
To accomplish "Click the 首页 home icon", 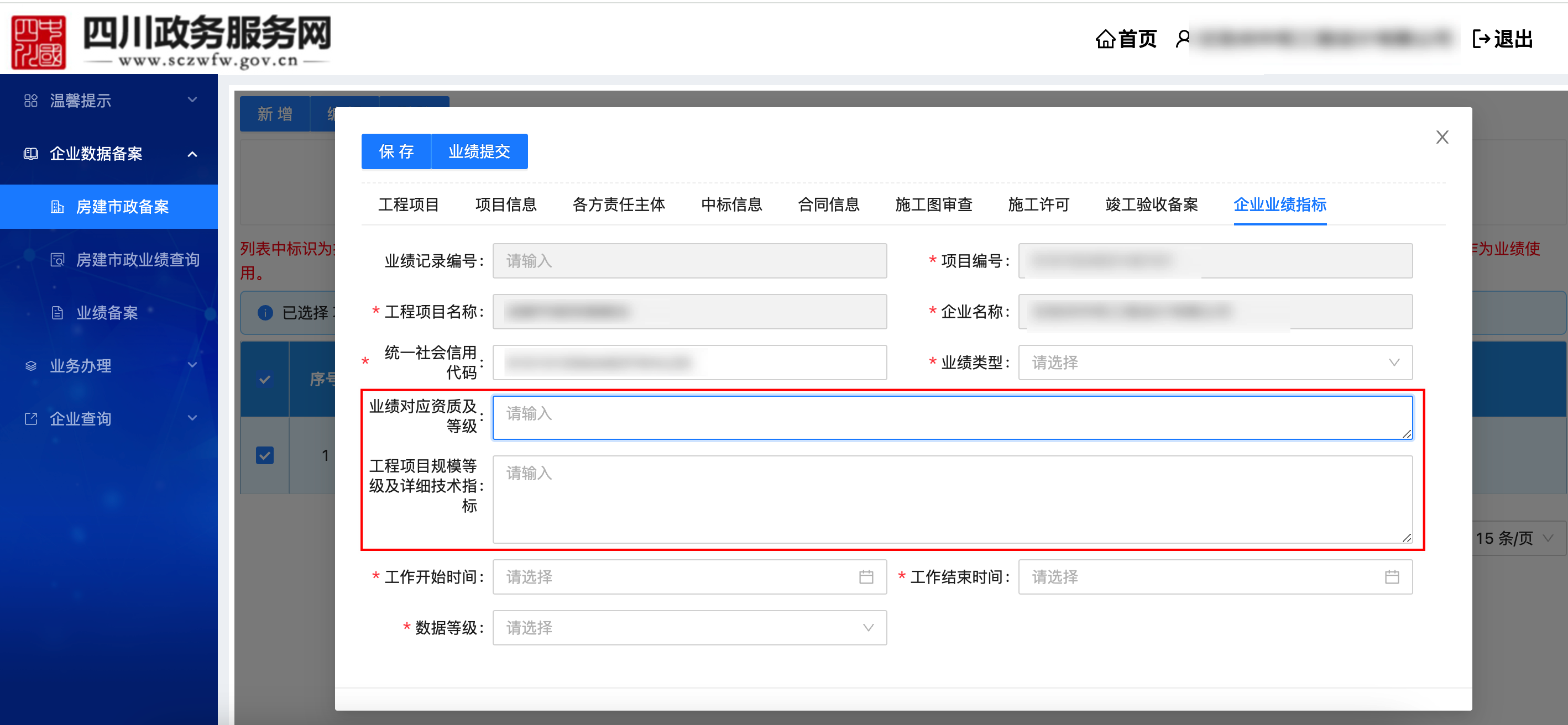I will [1105, 39].
